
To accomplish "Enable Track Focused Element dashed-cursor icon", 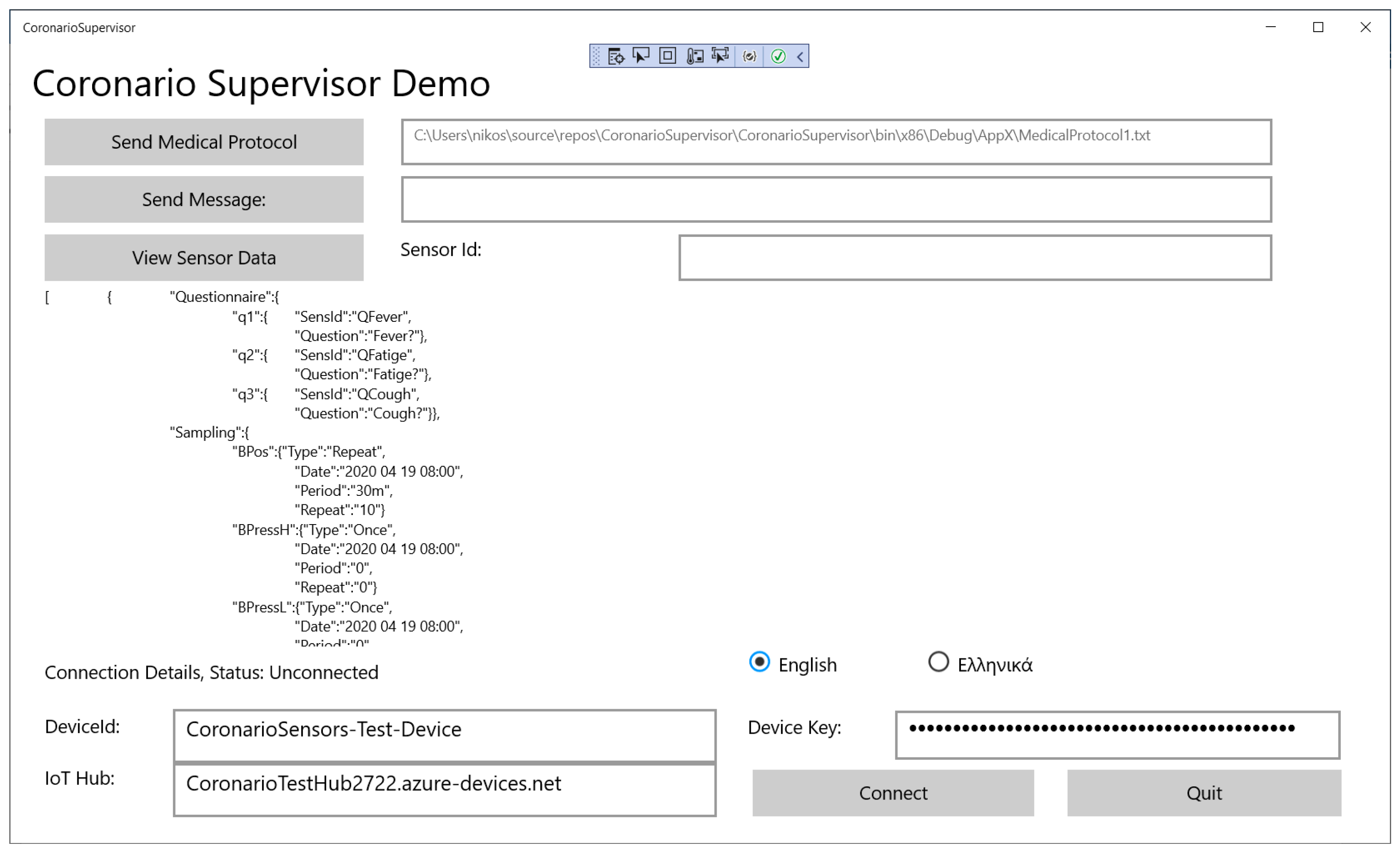I will (720, 56).
